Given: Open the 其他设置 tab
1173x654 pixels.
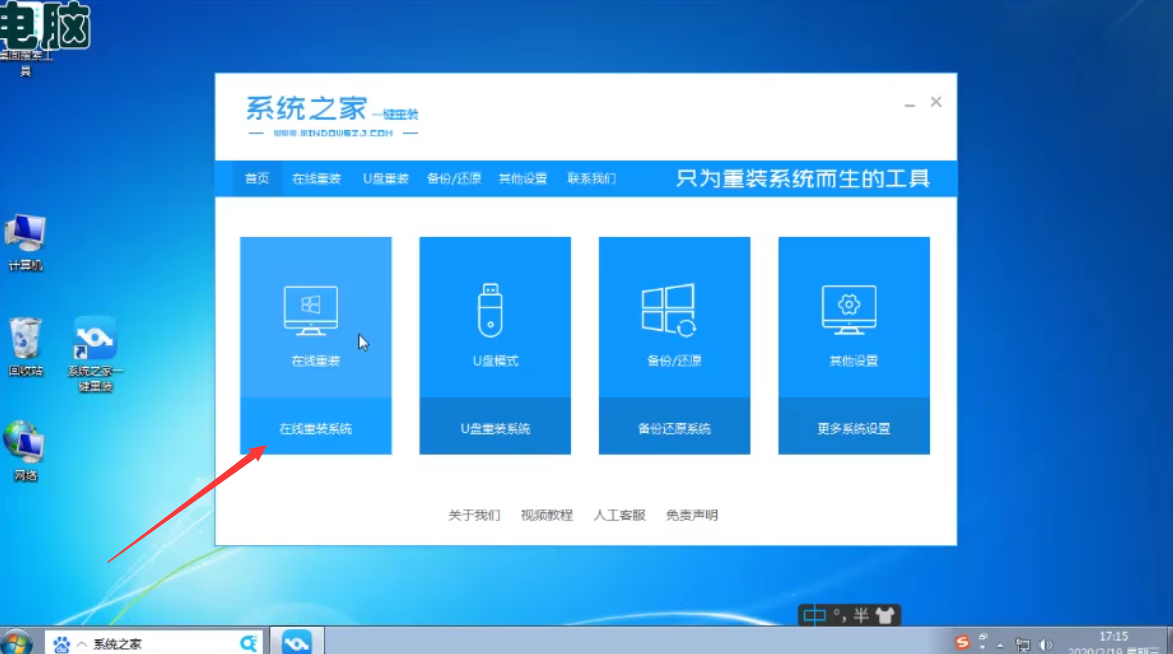Looking at the screenshot, I should tap(523, 178).
